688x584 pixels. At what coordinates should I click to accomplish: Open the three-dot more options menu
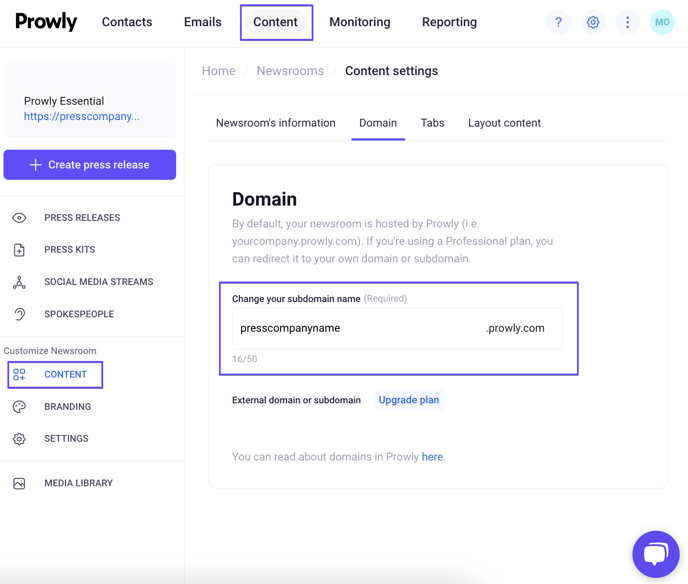coord(627,22)
